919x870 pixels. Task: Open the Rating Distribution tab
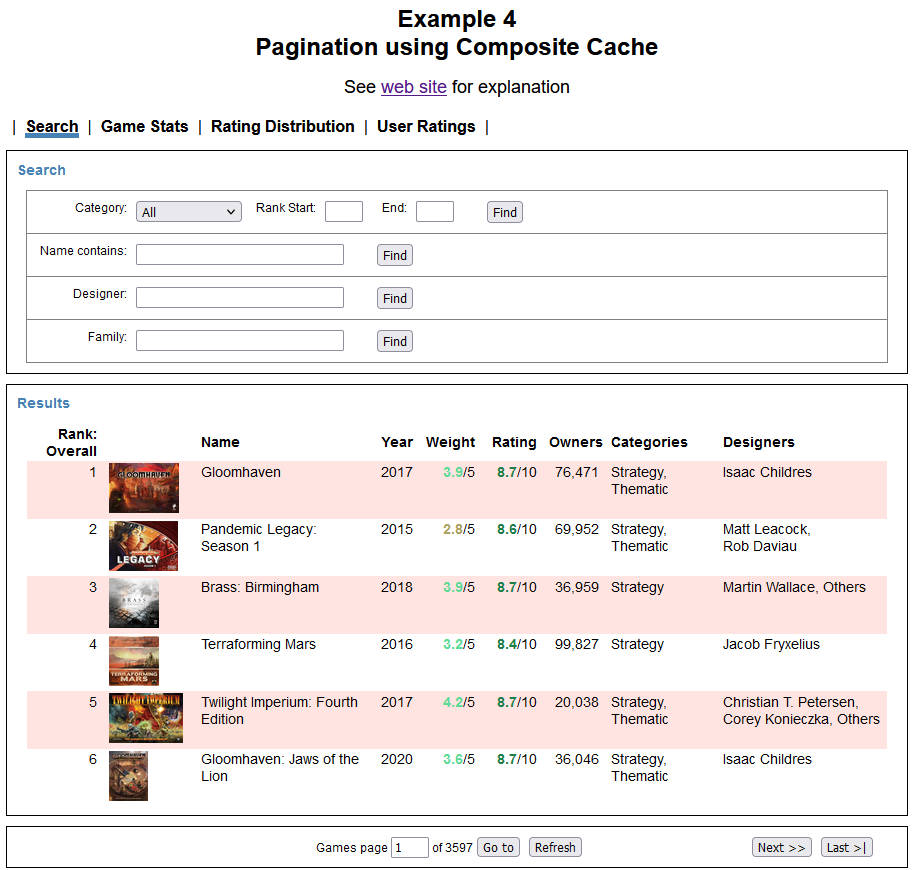pos(283,127)
